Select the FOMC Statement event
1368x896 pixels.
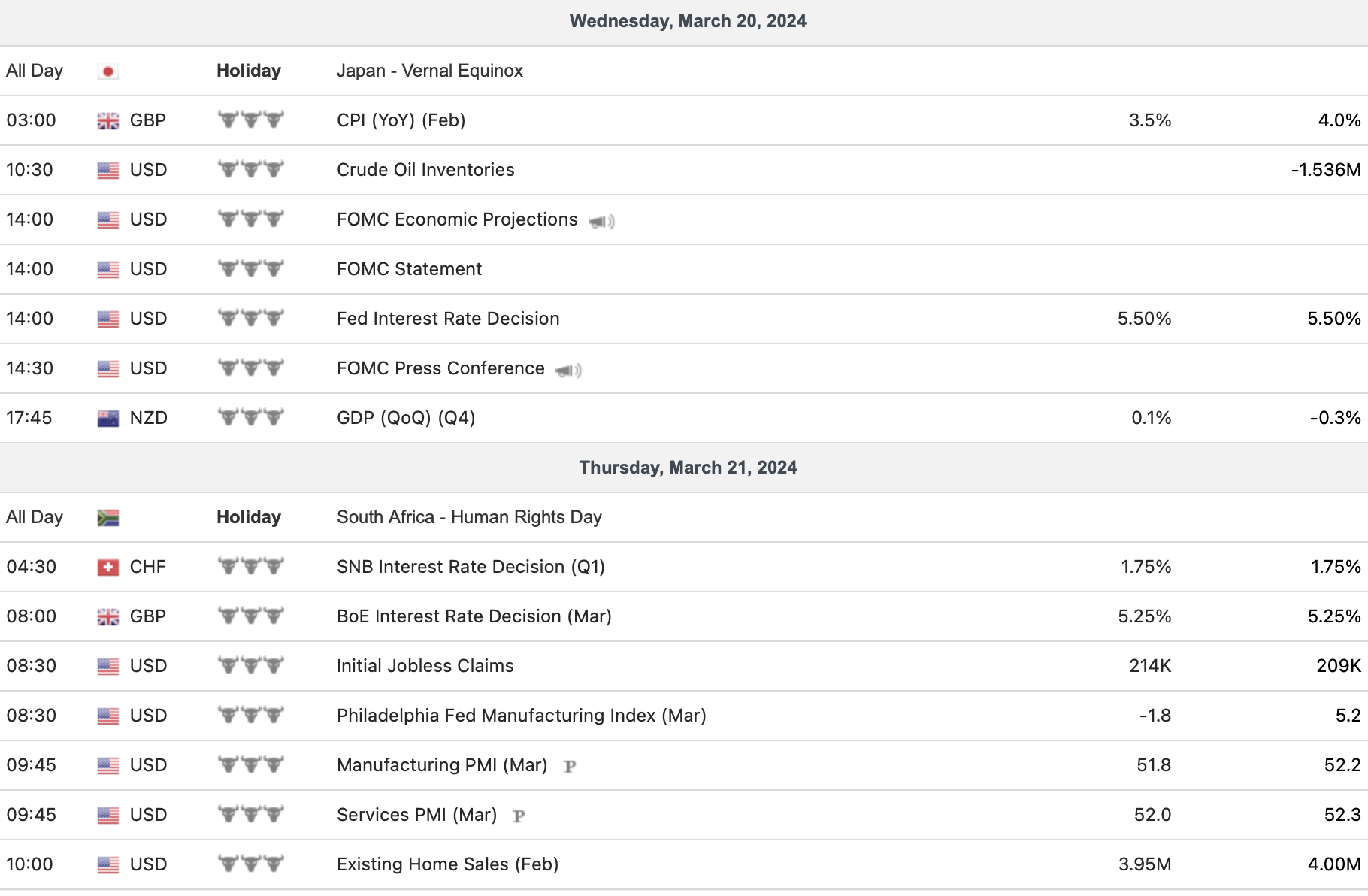click(409, 269)
